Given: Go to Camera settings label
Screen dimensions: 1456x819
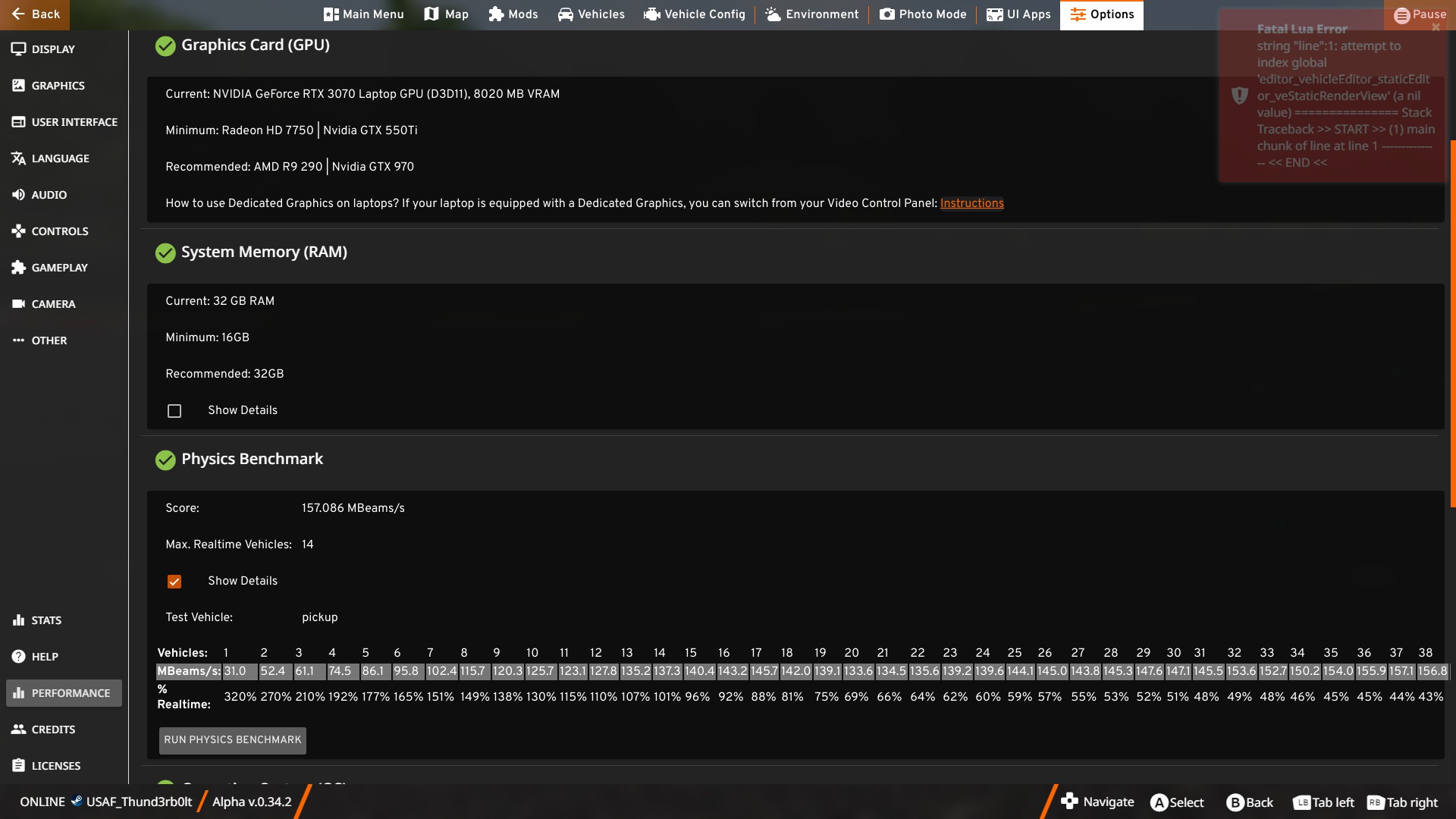Looking at the screenshot, I should [x=54, y=304].
